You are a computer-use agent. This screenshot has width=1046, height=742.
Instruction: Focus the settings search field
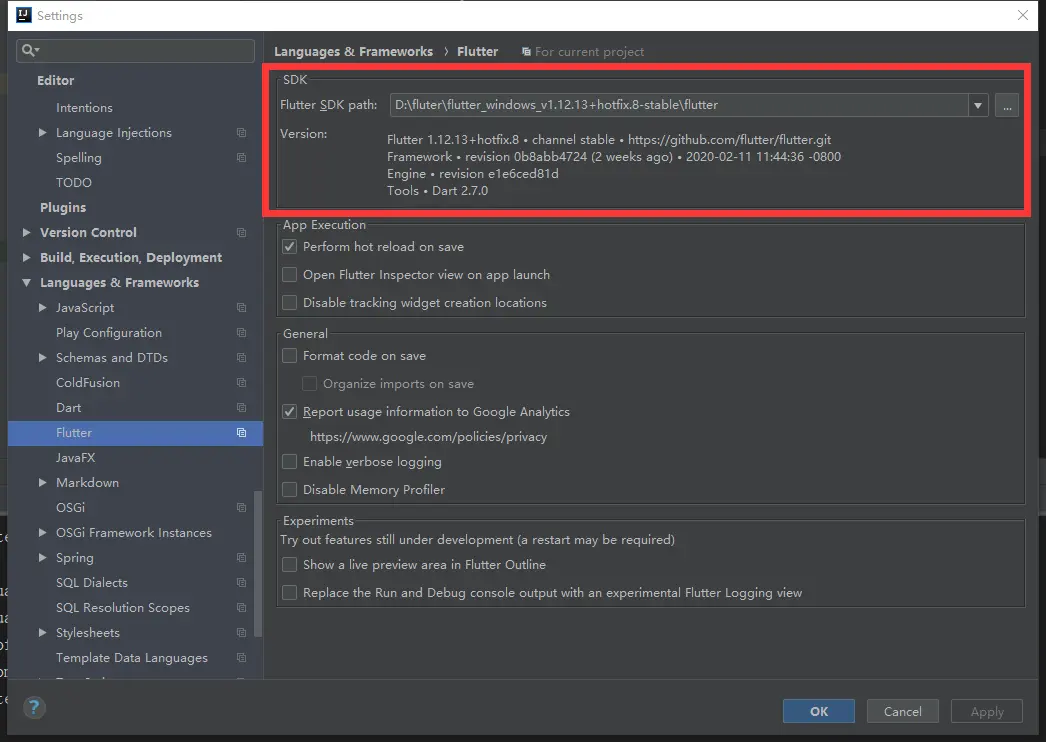[x=135, y=50]
